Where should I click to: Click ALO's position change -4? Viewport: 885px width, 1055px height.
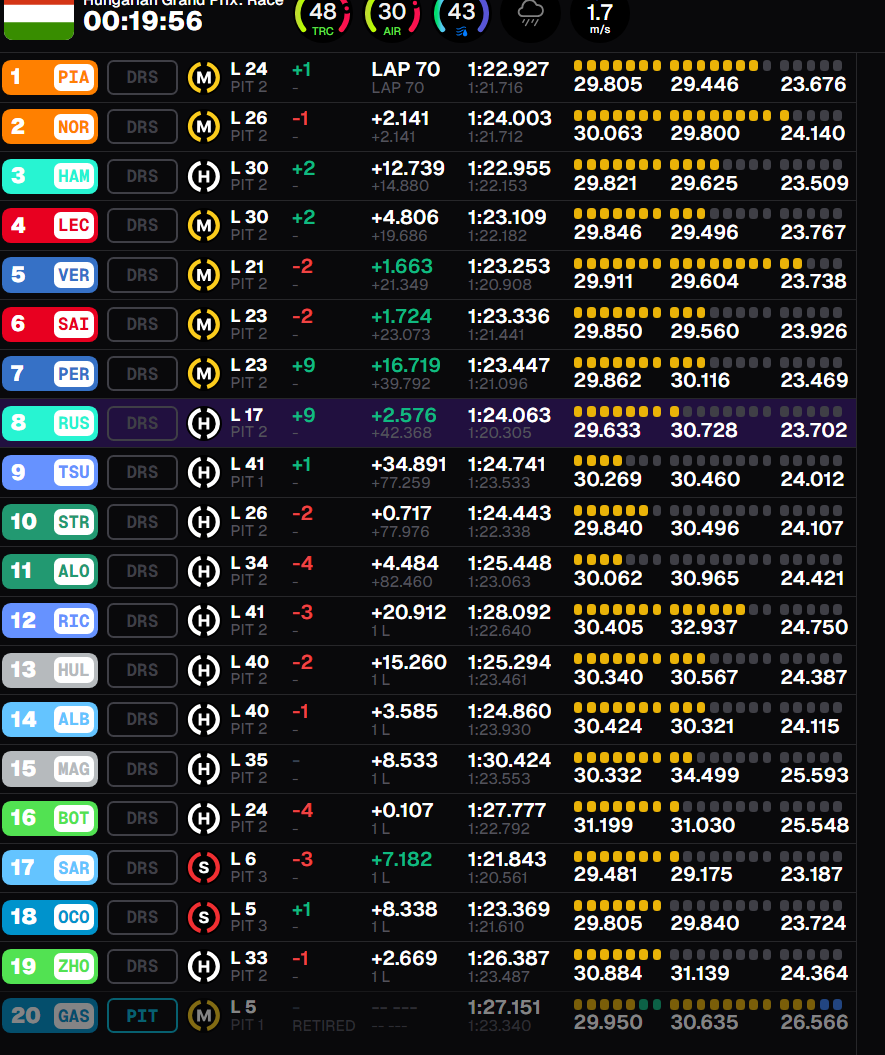303,563
